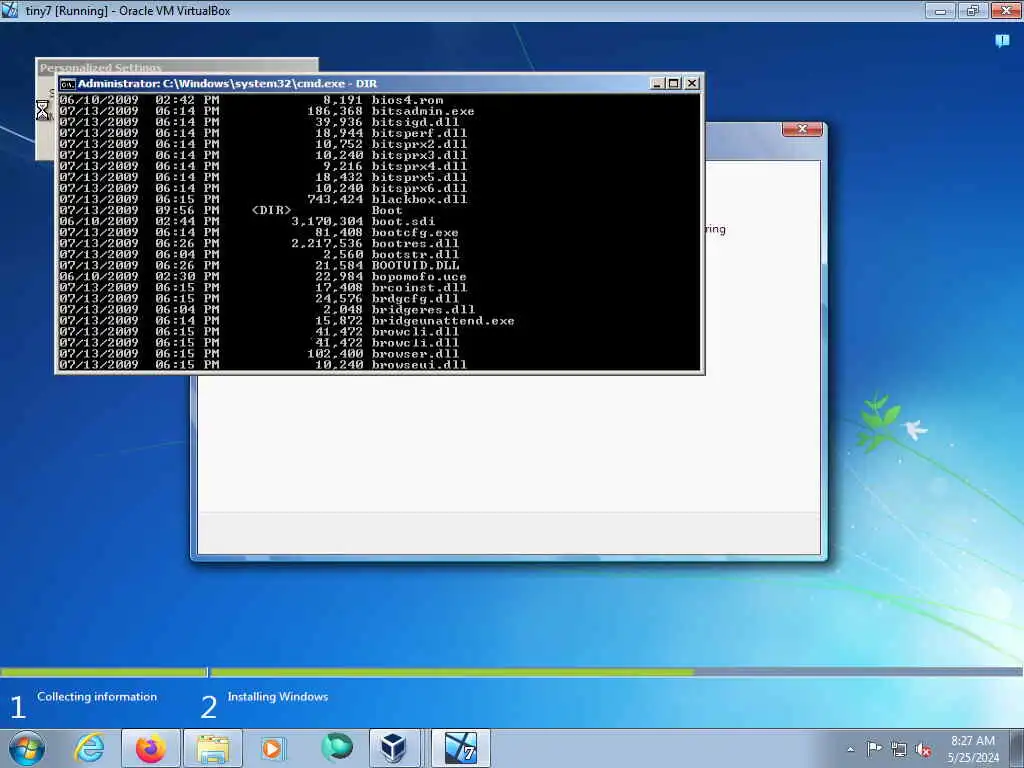This screenshot has width=1024, height=768.
Task: Launch Internet Explorer from the taskbar
Action: [x=89, y=748]
